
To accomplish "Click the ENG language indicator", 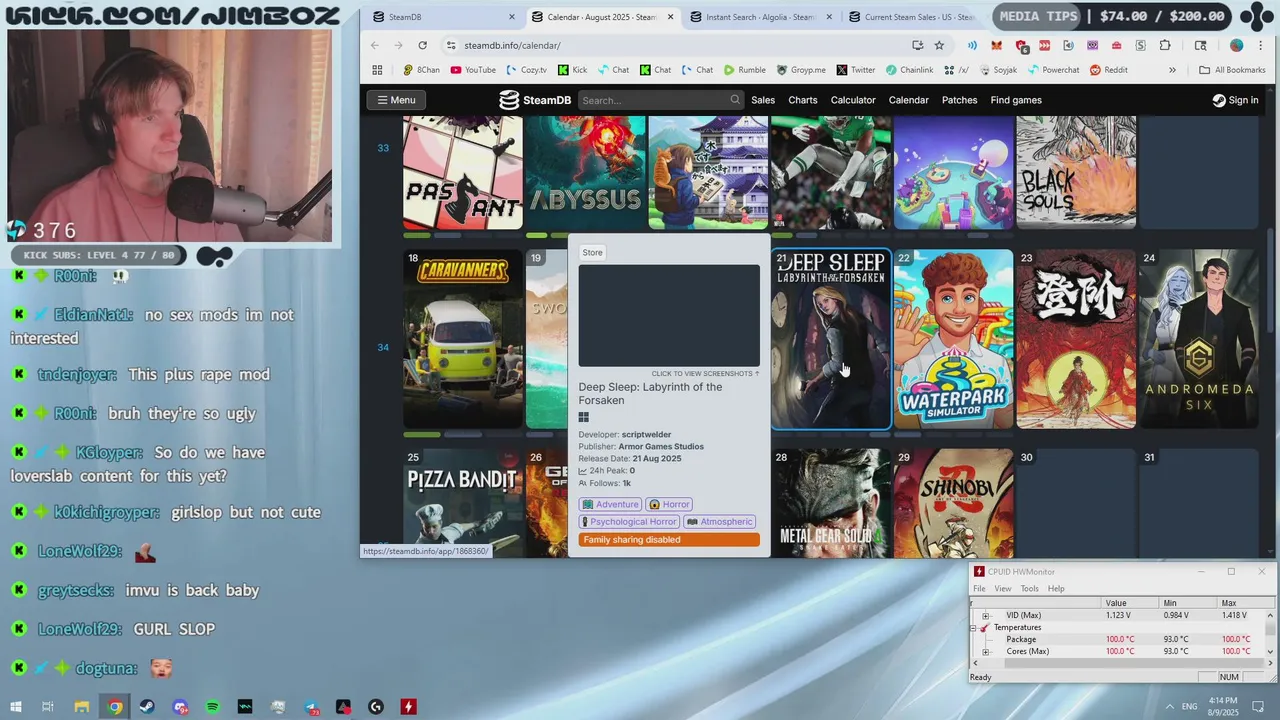I will click(x=1190, y=706).
